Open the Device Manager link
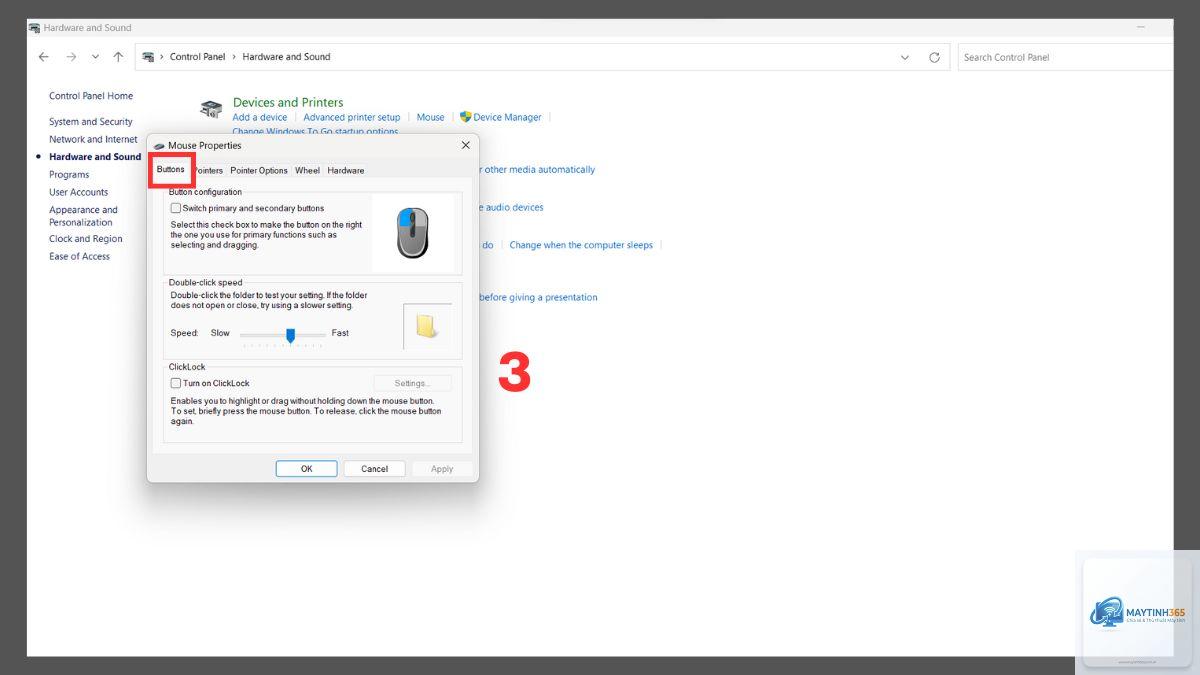Image resolution: width=1200 pixels, height=675 pixels. (x=507, y=117)
